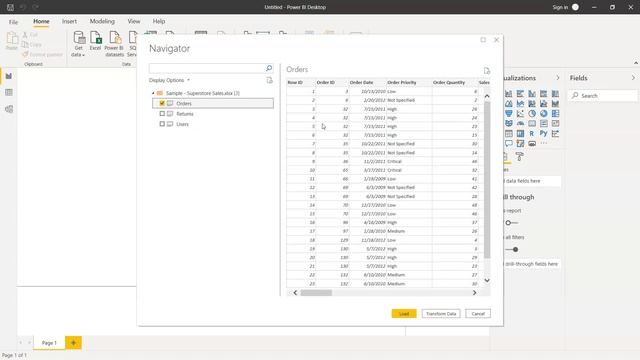
Task: Click the Copy command in Clipboard group
Action: (x=32, y=44)
